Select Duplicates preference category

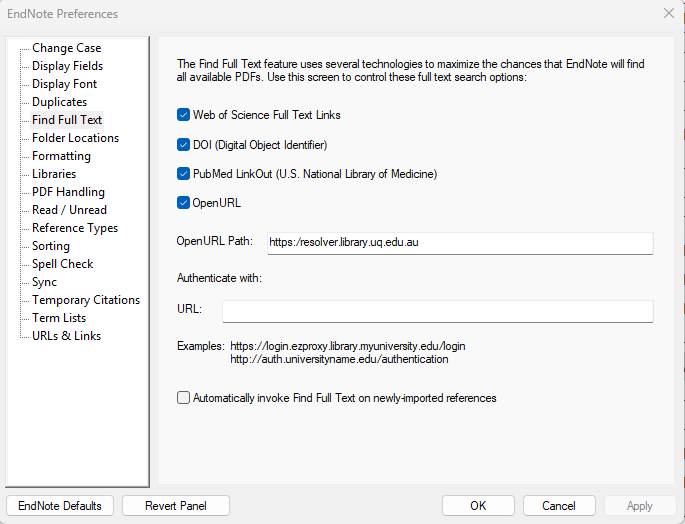59,102
